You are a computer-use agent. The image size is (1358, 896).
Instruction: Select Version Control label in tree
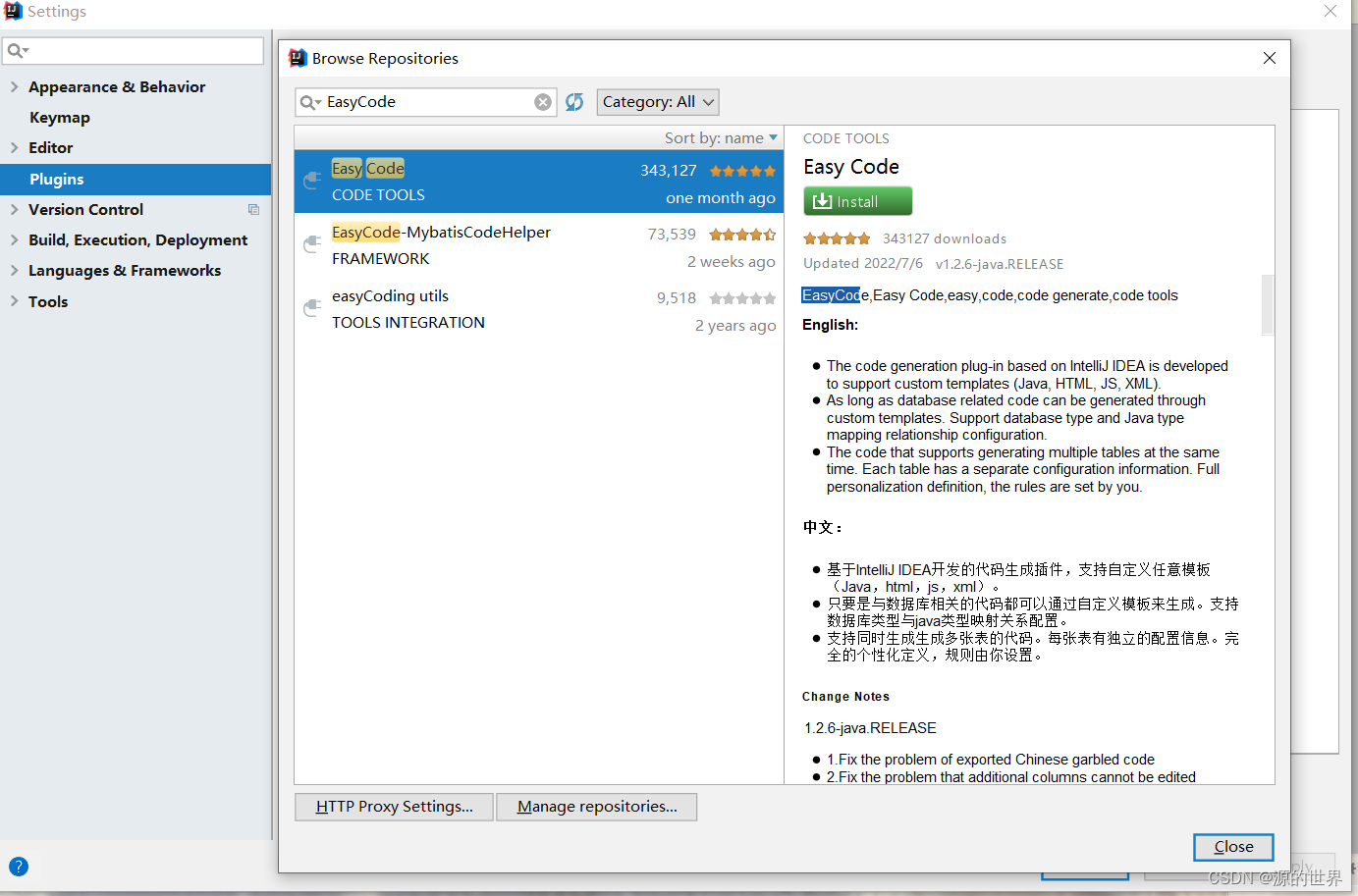(x=85, y=209)
